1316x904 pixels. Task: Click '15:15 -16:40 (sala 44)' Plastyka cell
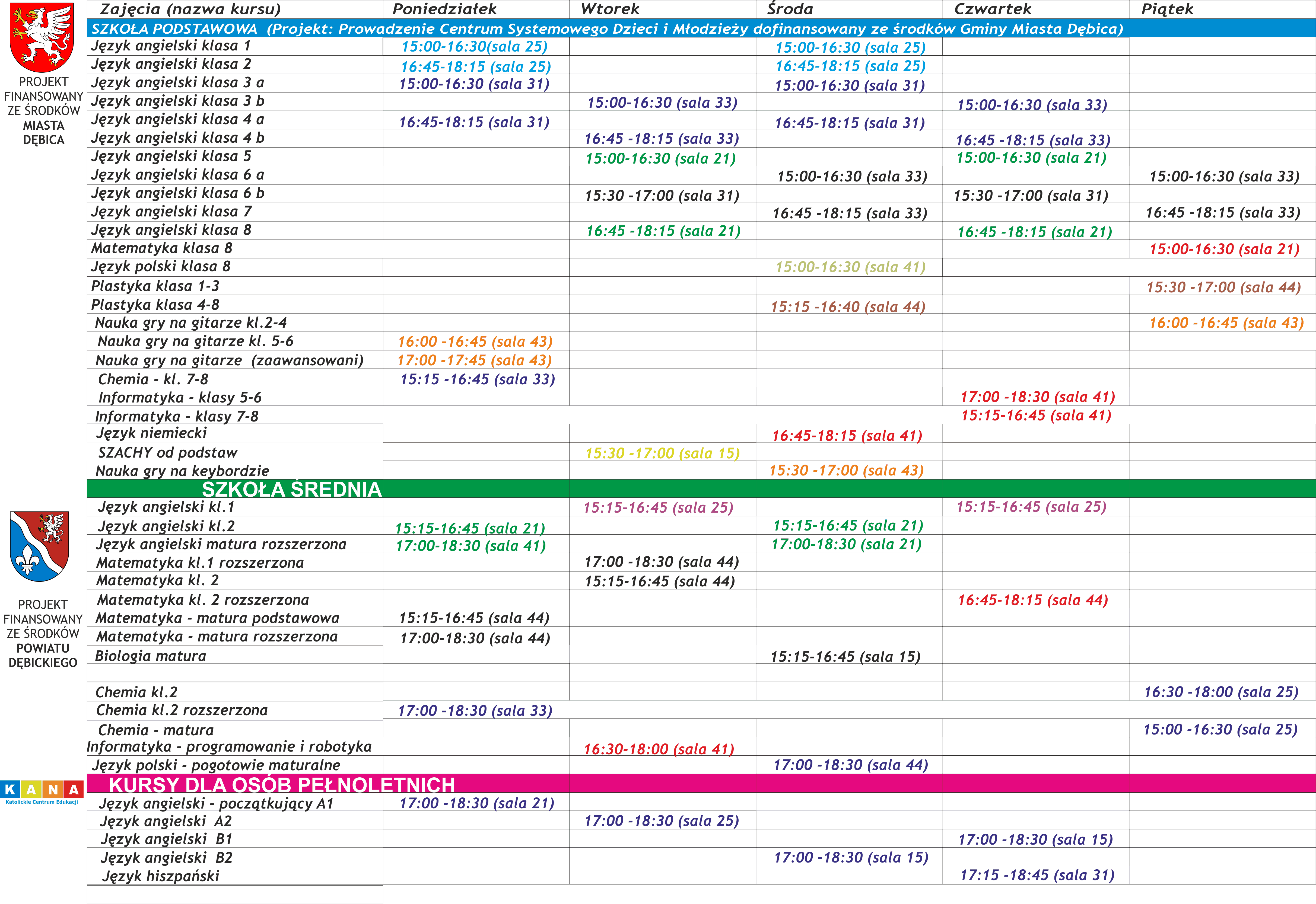click(x=848, y=307)
